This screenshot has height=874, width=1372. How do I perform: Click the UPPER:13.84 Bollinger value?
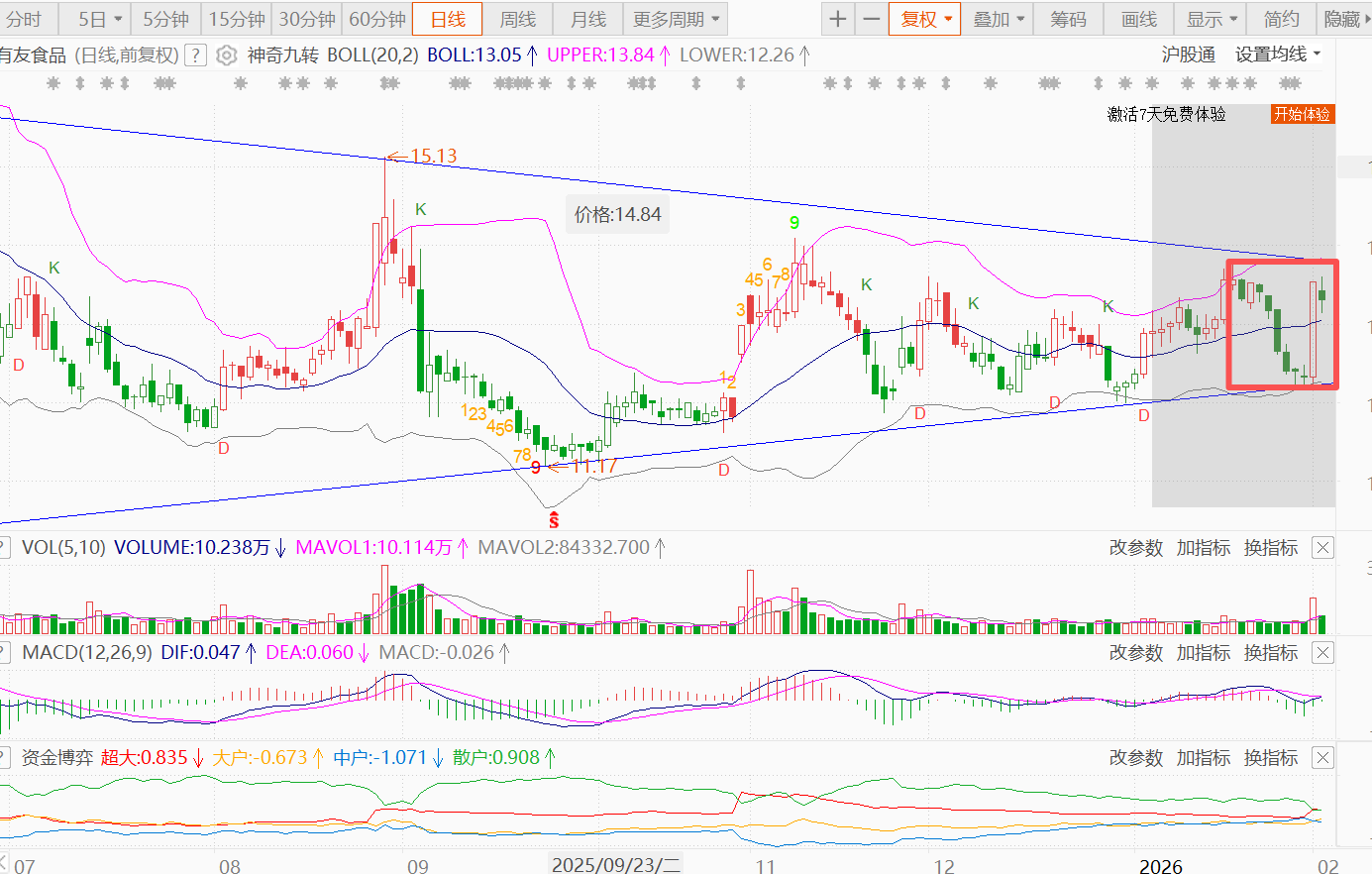(601, 55)
